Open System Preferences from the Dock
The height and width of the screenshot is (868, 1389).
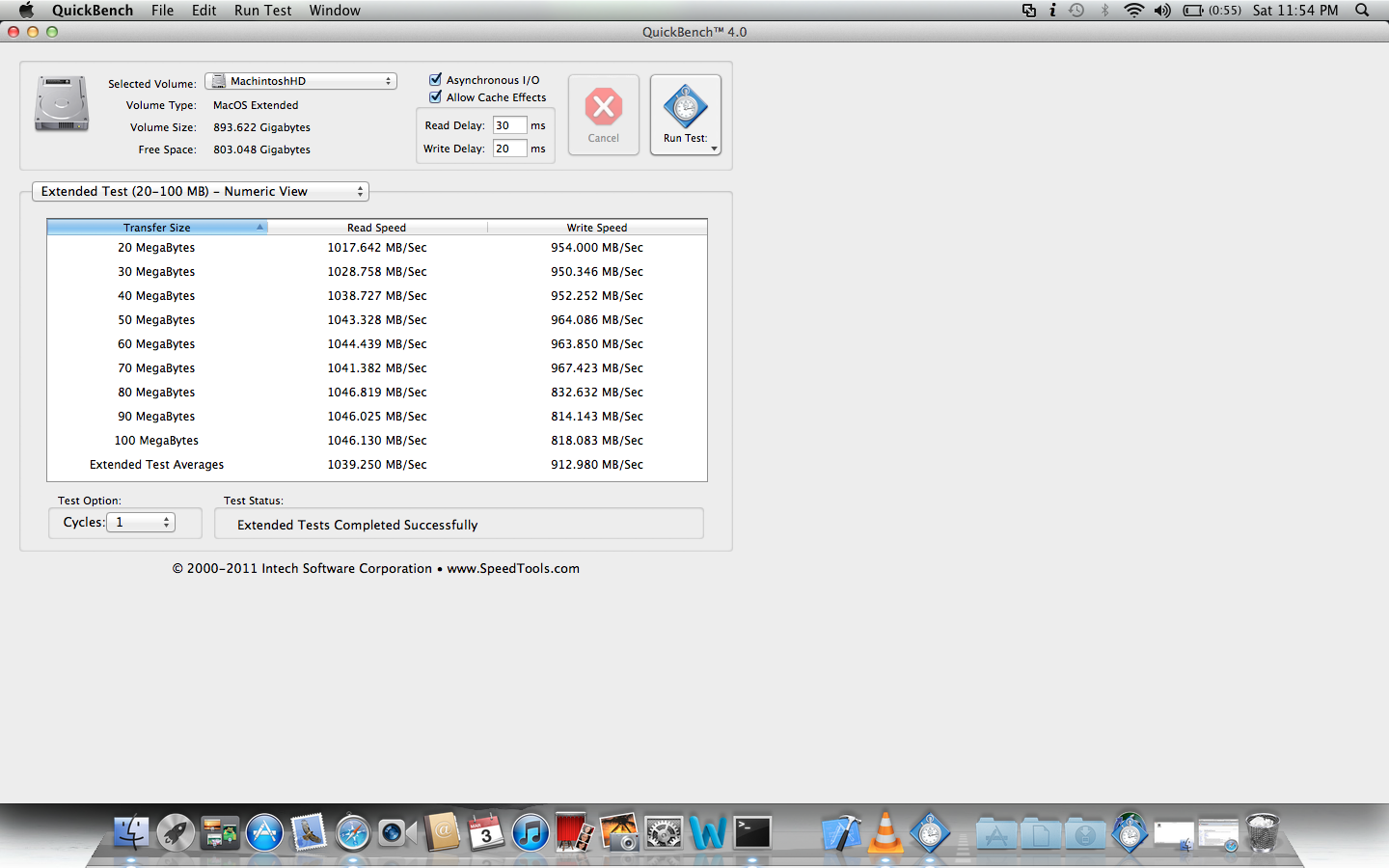pos(664,832)
